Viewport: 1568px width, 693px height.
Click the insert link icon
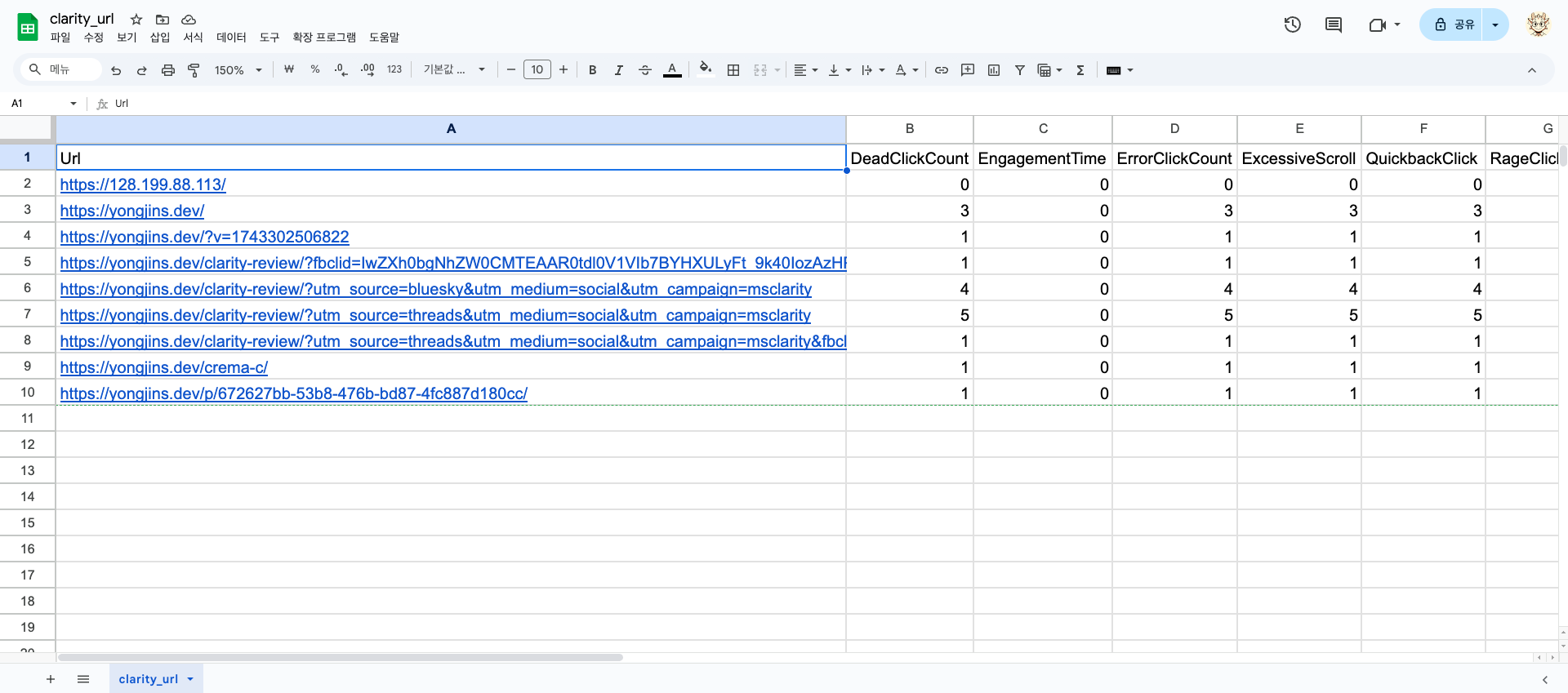(x=942, y=70)
